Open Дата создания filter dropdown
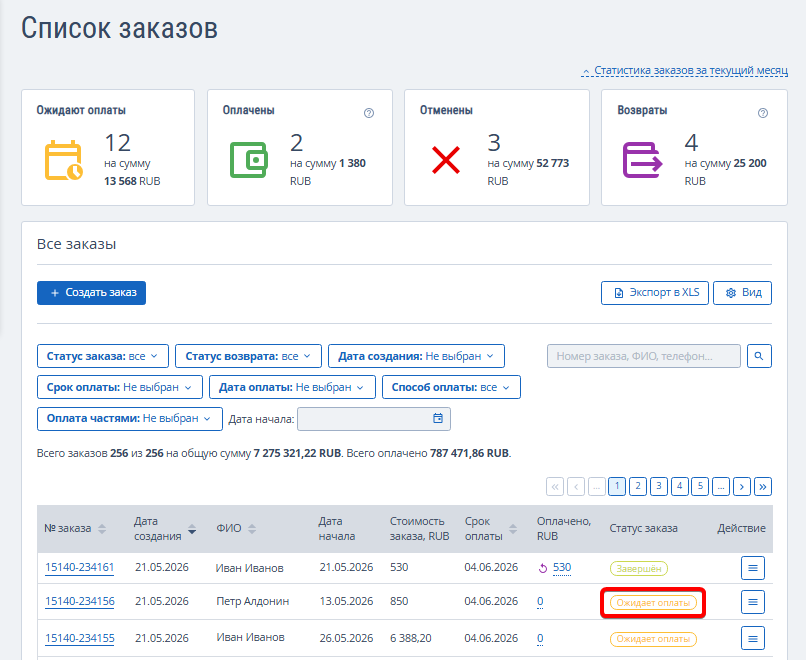This screenshot has width=806, height=660. pos(416,356)
